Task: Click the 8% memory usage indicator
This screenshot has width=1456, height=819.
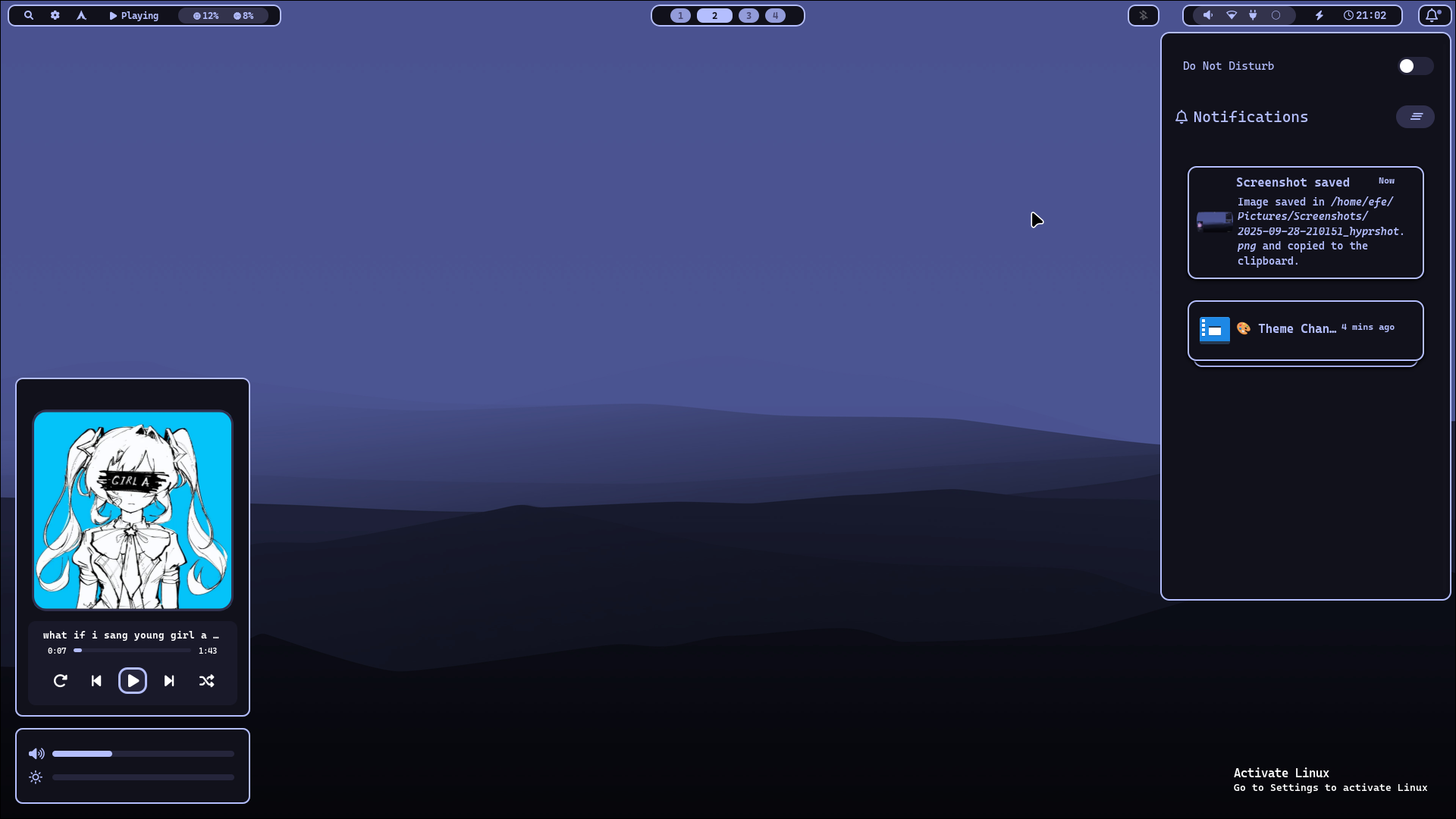Action: (243, 15)
